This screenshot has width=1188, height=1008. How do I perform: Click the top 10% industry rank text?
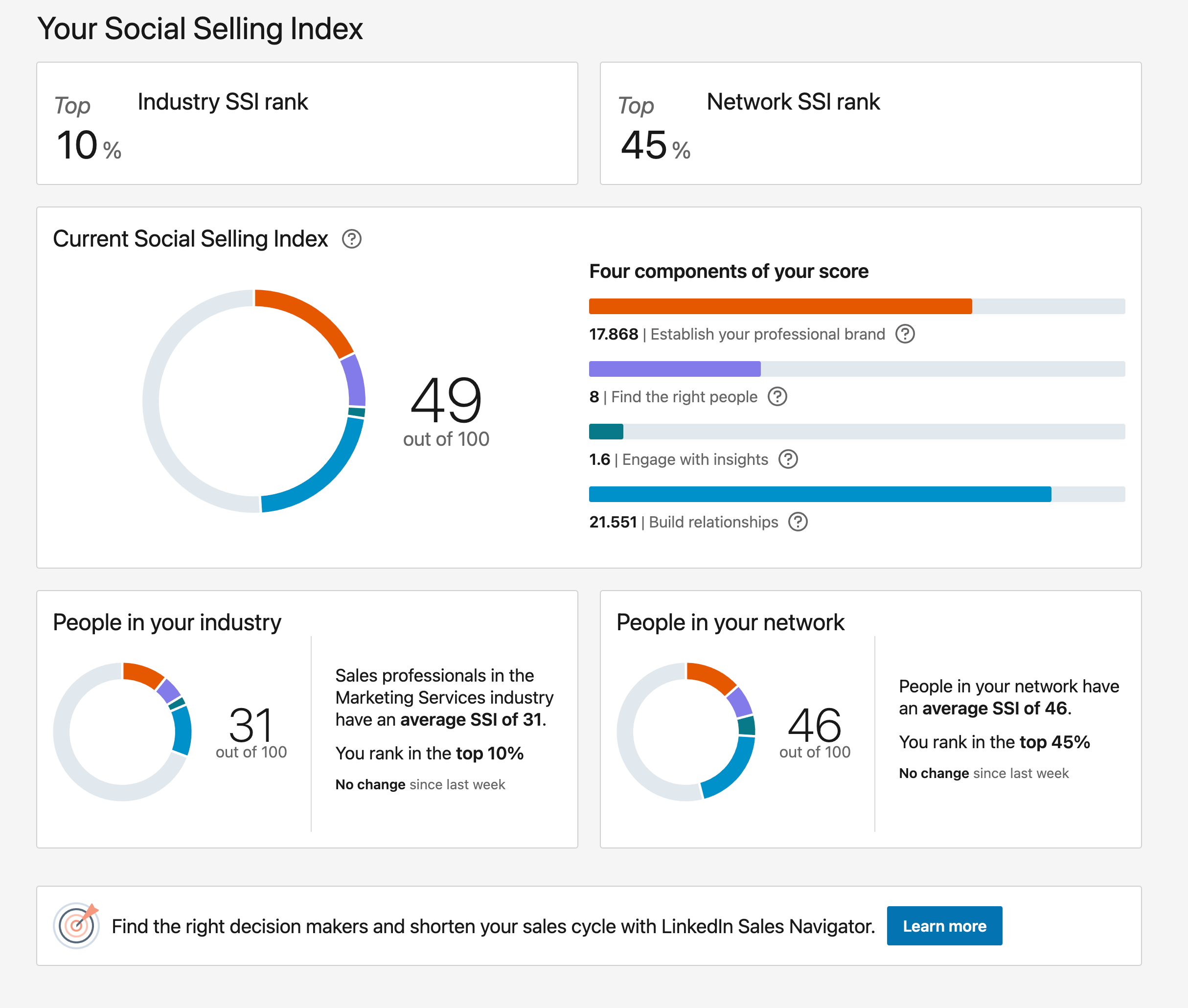coord(490,753)
